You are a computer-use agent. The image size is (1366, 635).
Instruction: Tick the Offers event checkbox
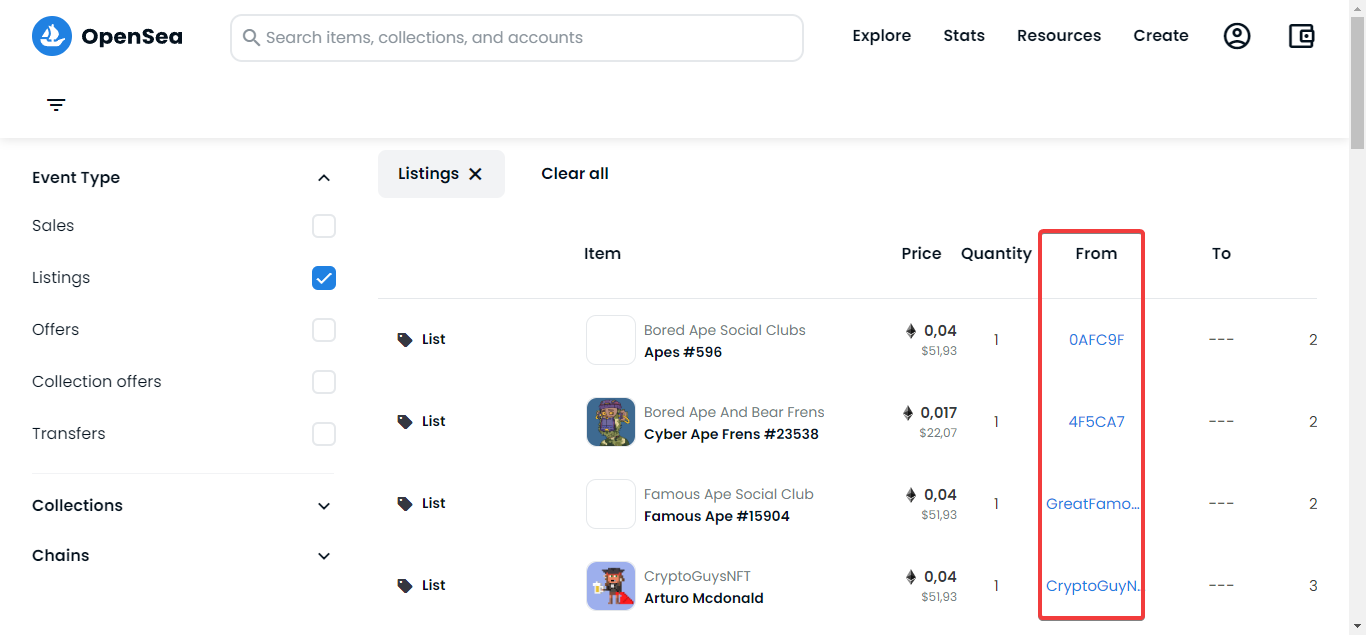click(324, 330)
